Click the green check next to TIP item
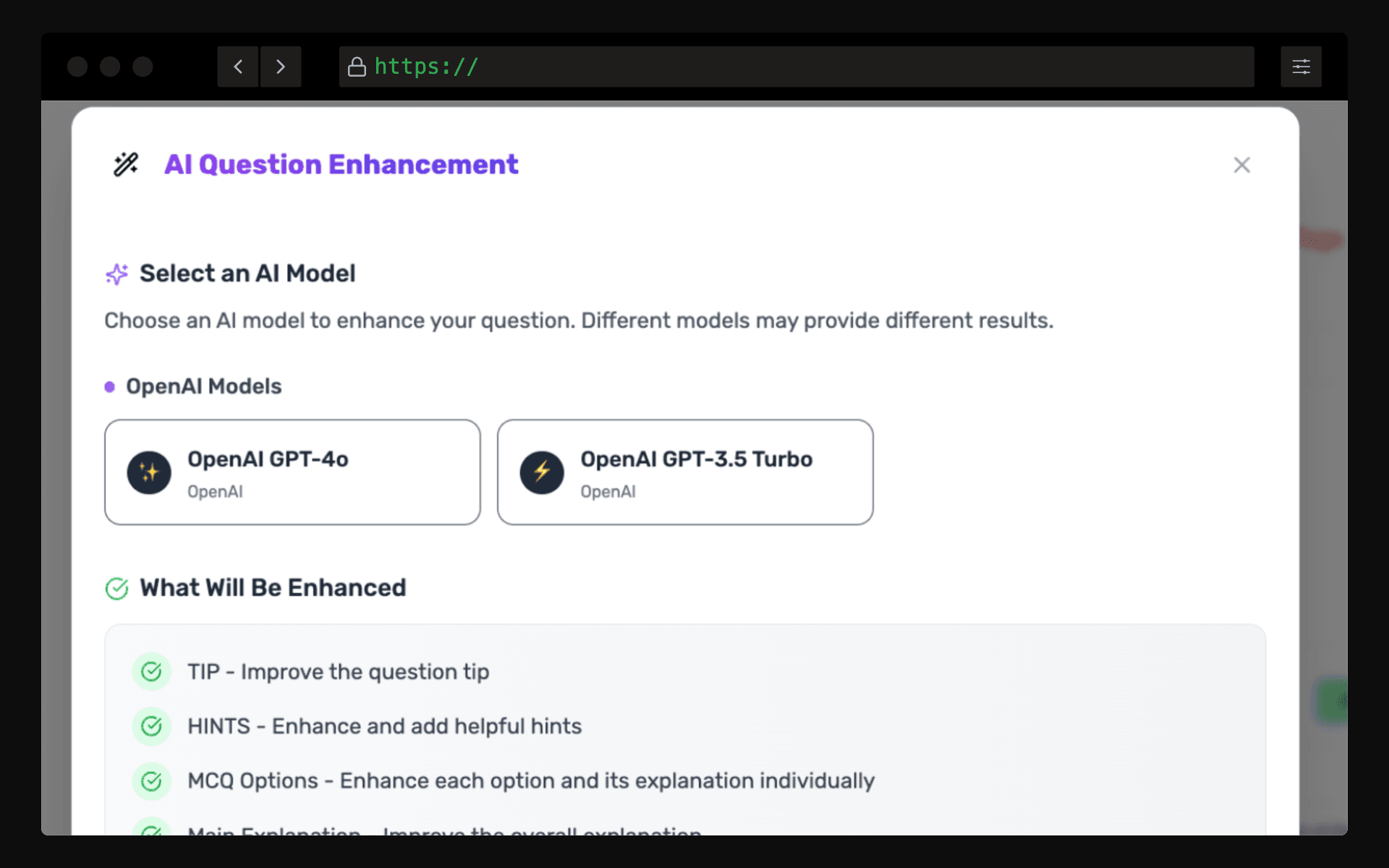Image resolution: width=1389 pixels, height=868 pixels. point(151,672)
